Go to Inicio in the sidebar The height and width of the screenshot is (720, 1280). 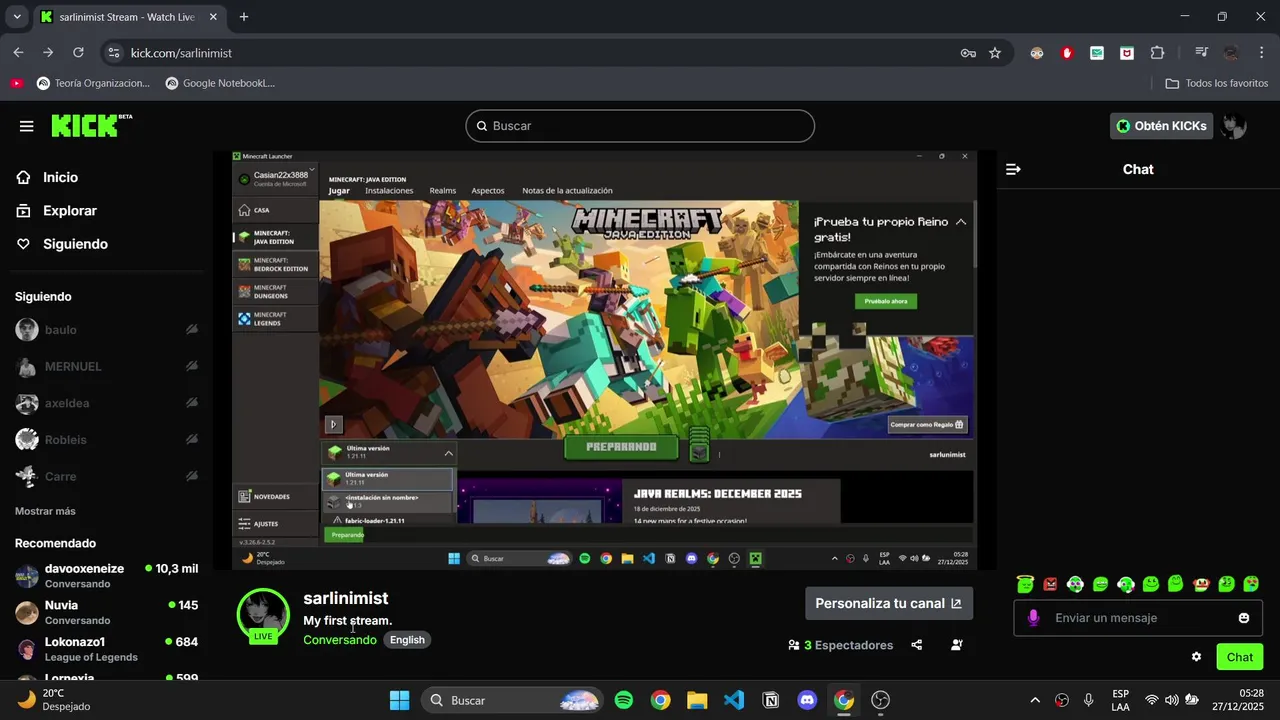tap(60, 177)
